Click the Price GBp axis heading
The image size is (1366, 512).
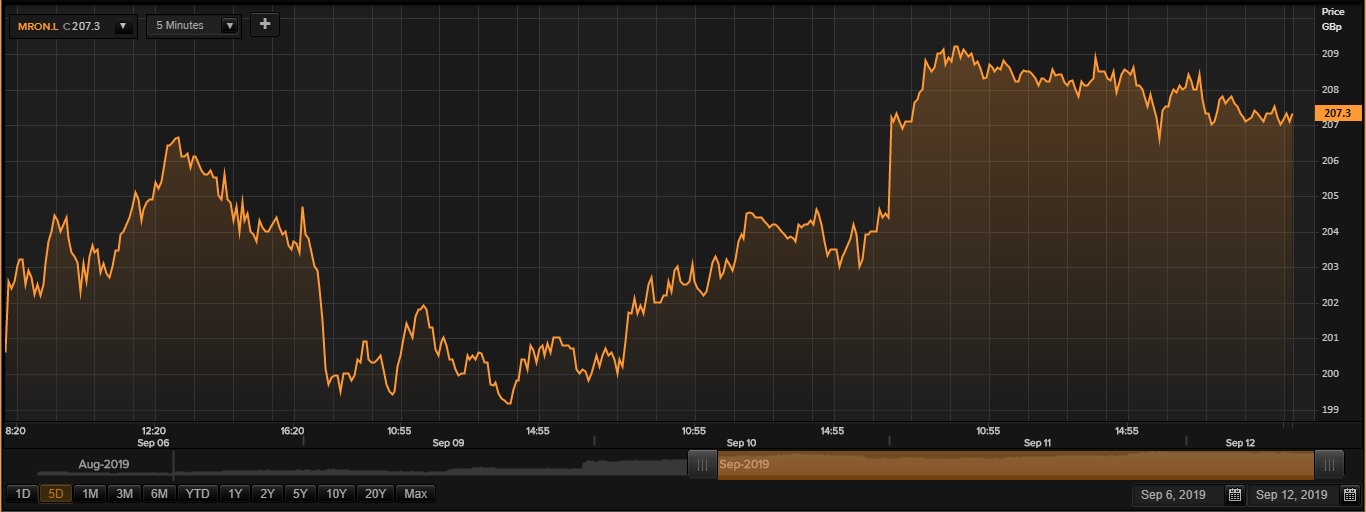click(x=1333, y=18)
